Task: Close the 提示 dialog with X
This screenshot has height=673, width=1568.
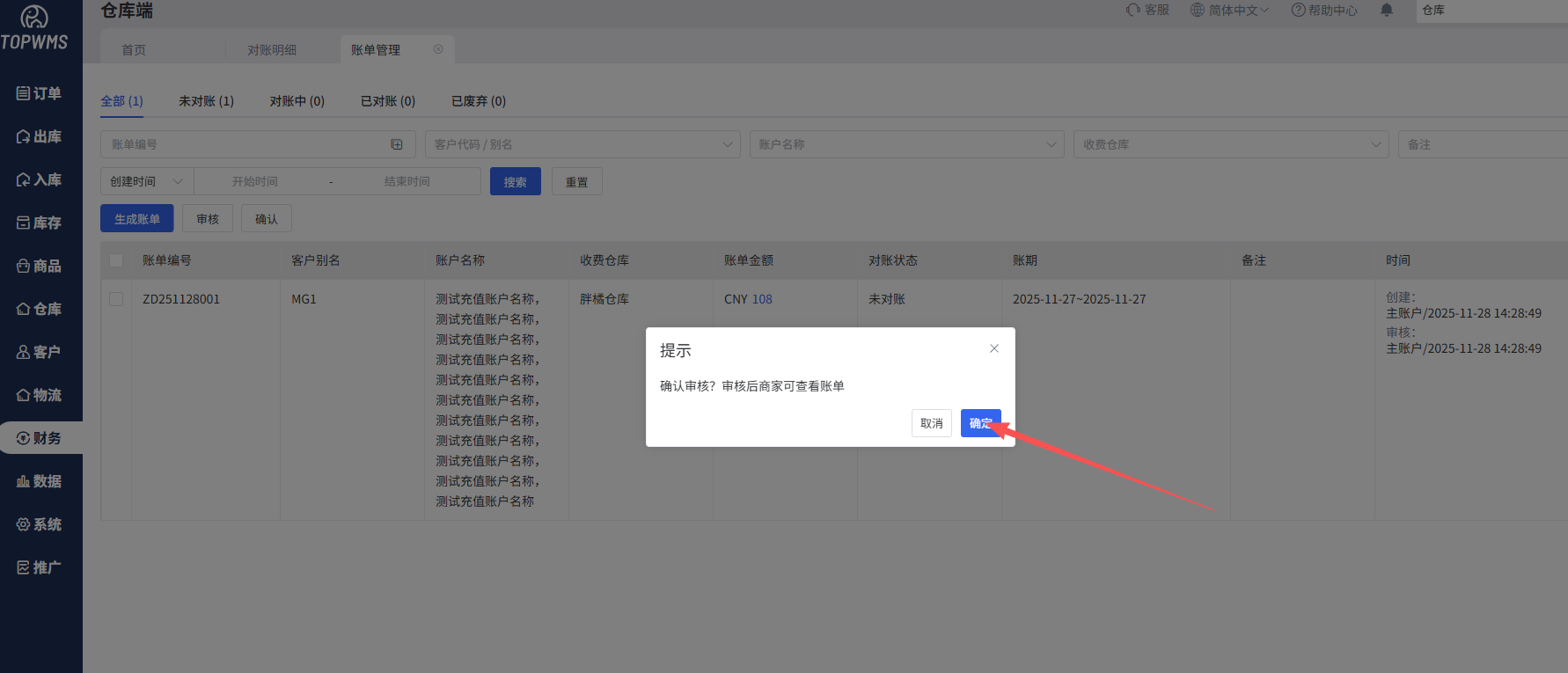Action: click(x=993, y=348)
